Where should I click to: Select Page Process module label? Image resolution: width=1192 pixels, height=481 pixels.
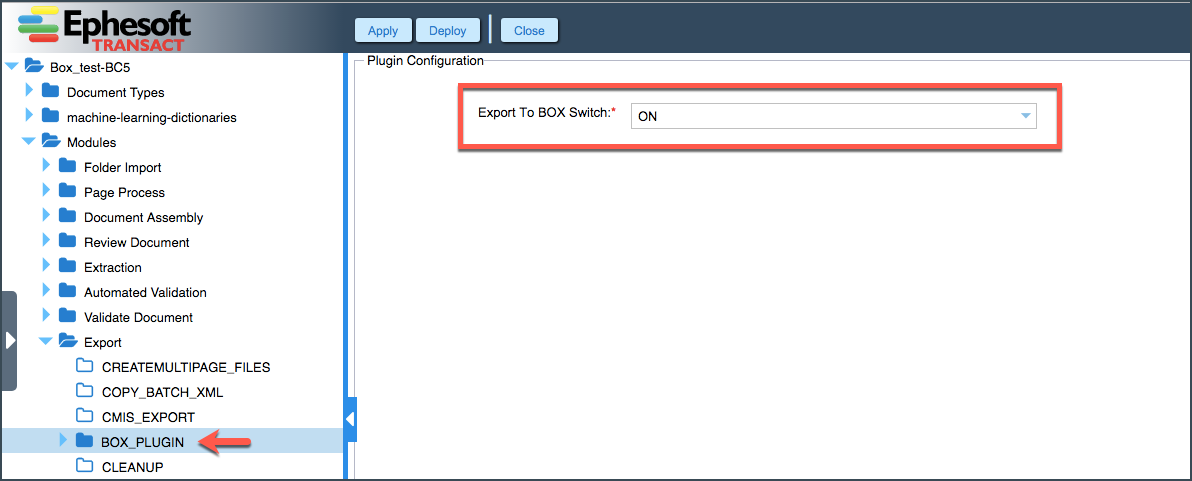coord(124,192)
